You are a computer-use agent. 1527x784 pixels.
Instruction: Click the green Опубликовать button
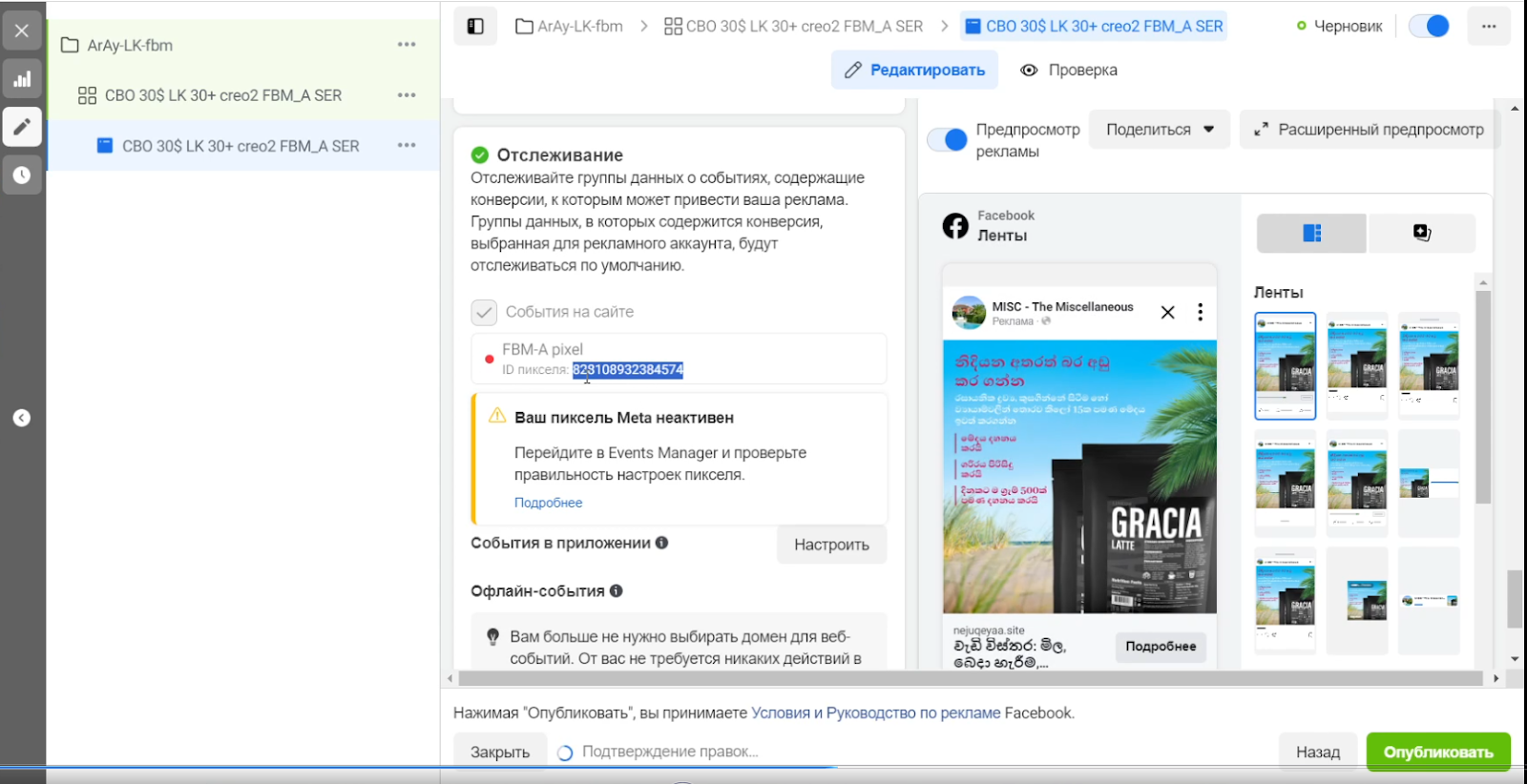coord(1438,752)
